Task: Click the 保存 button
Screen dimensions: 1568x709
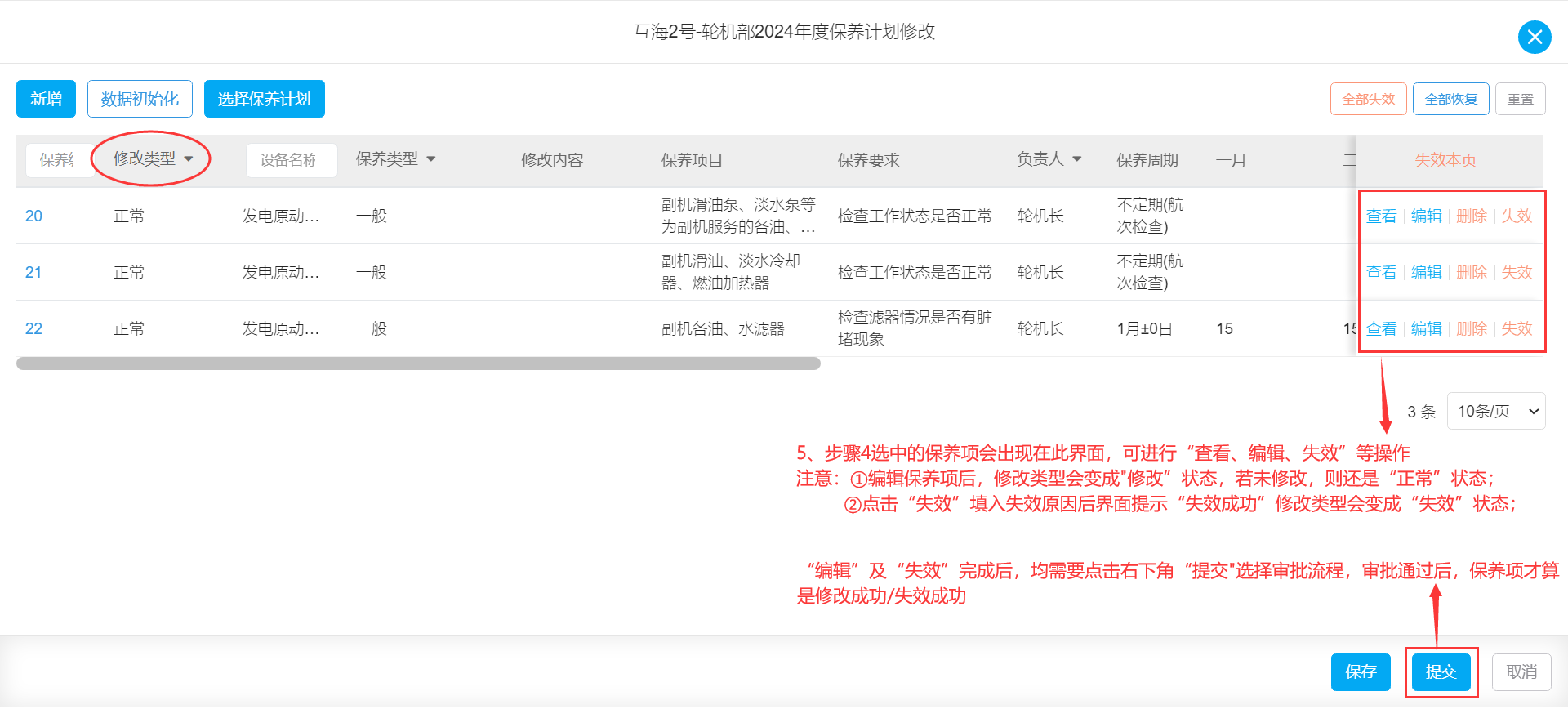Action: (x=1361, y=671)
